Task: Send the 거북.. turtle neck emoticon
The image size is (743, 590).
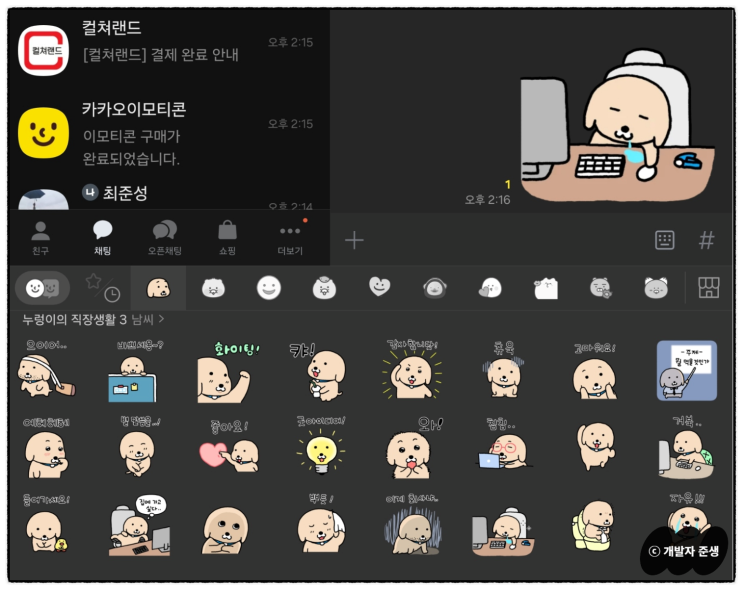Action: click(687, 447)
